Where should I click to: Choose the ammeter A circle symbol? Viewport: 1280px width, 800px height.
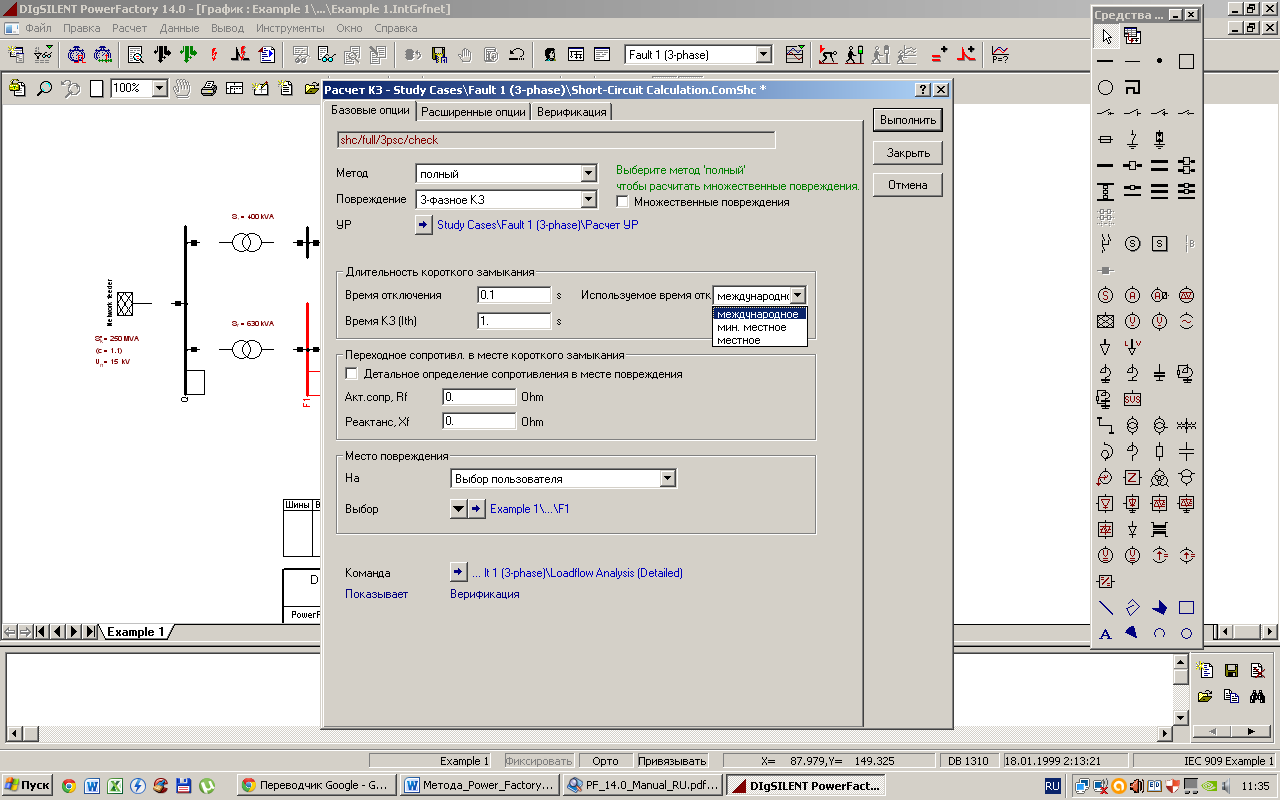(1132, 295)
